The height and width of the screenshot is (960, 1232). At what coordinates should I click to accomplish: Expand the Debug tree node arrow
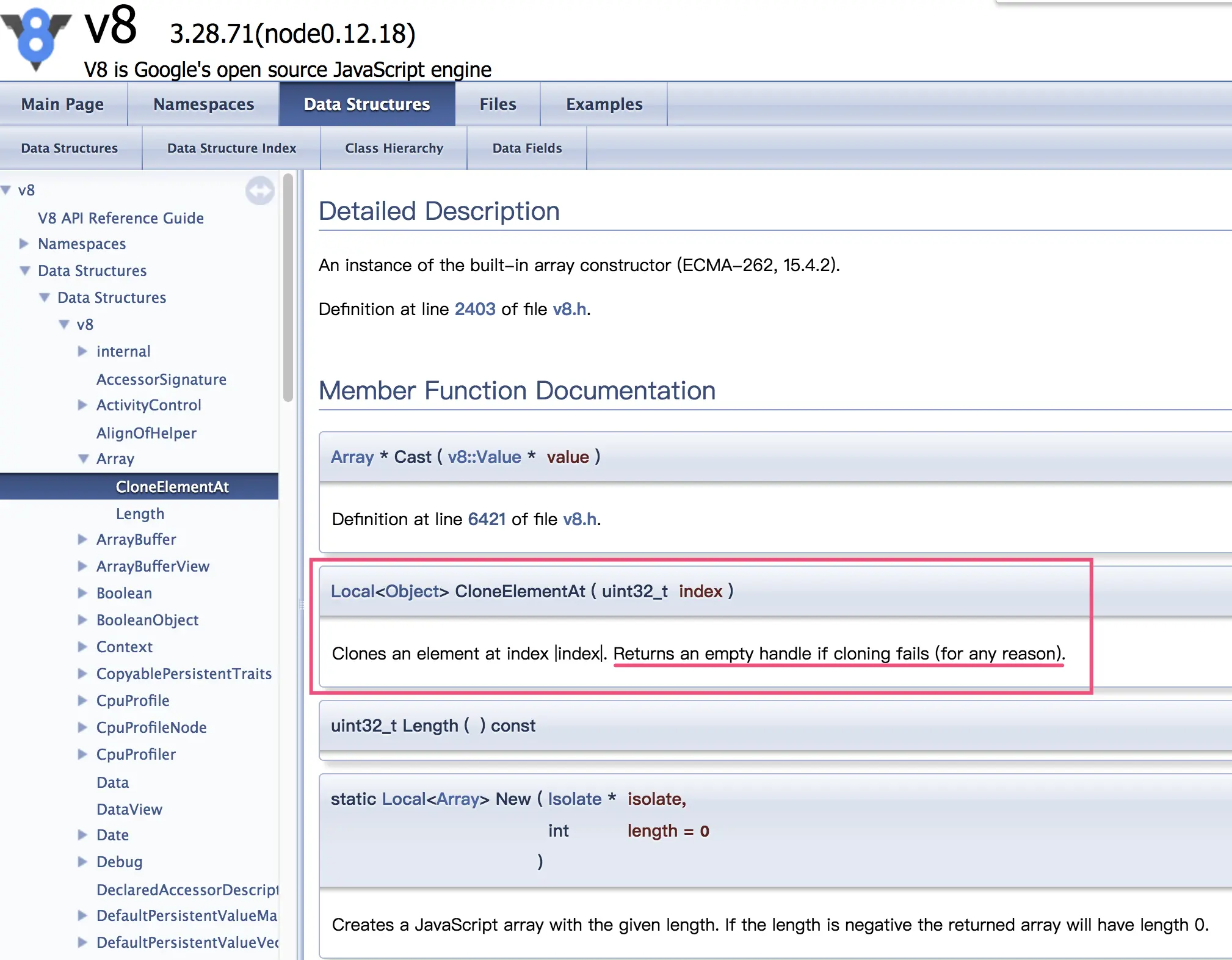coord(82,862)
